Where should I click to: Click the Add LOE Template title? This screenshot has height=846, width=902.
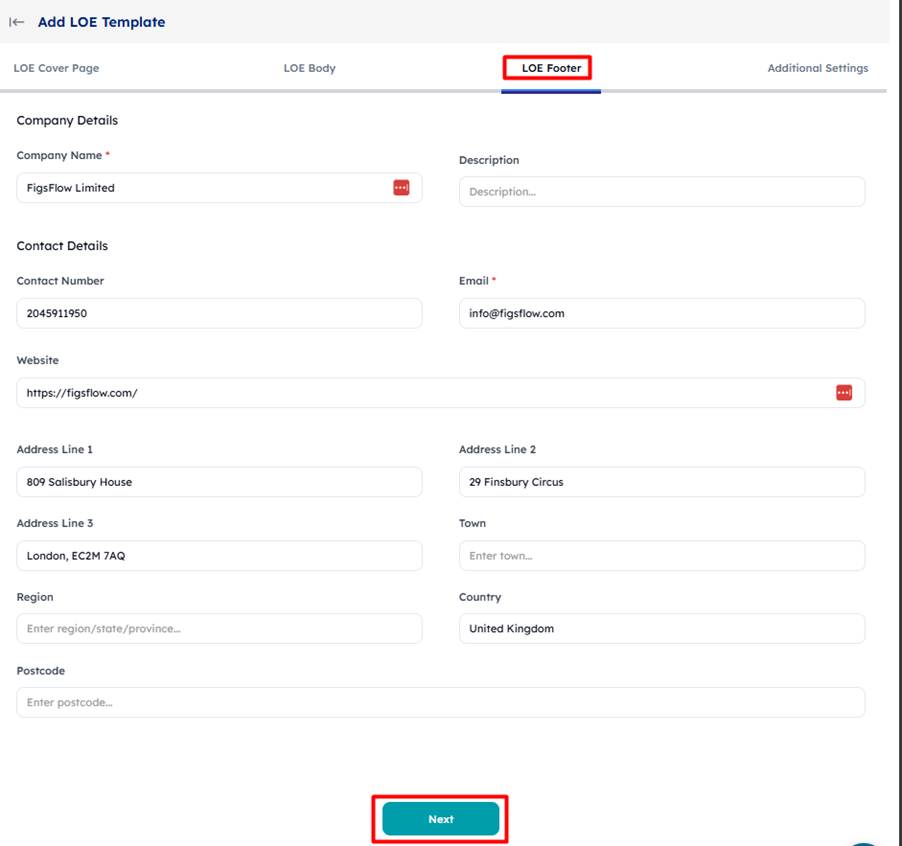(x=101, y=22)
